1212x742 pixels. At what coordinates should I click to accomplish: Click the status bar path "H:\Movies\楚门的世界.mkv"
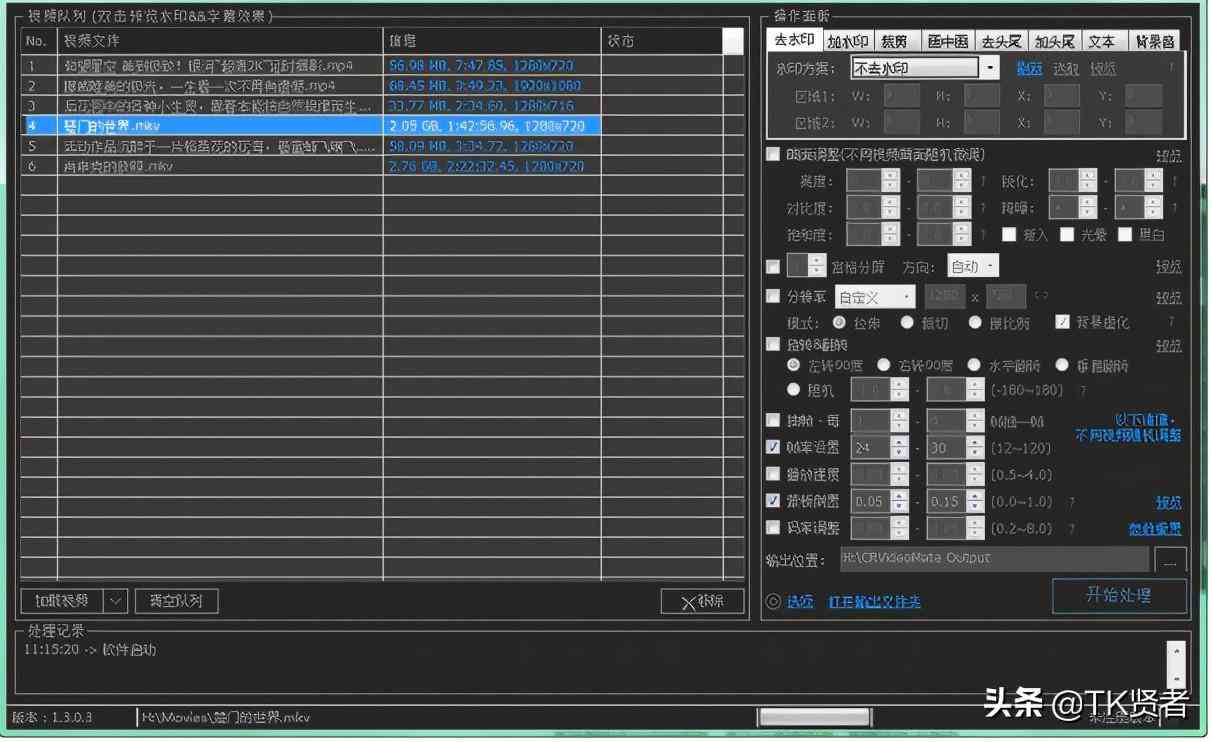coord(226,717)
